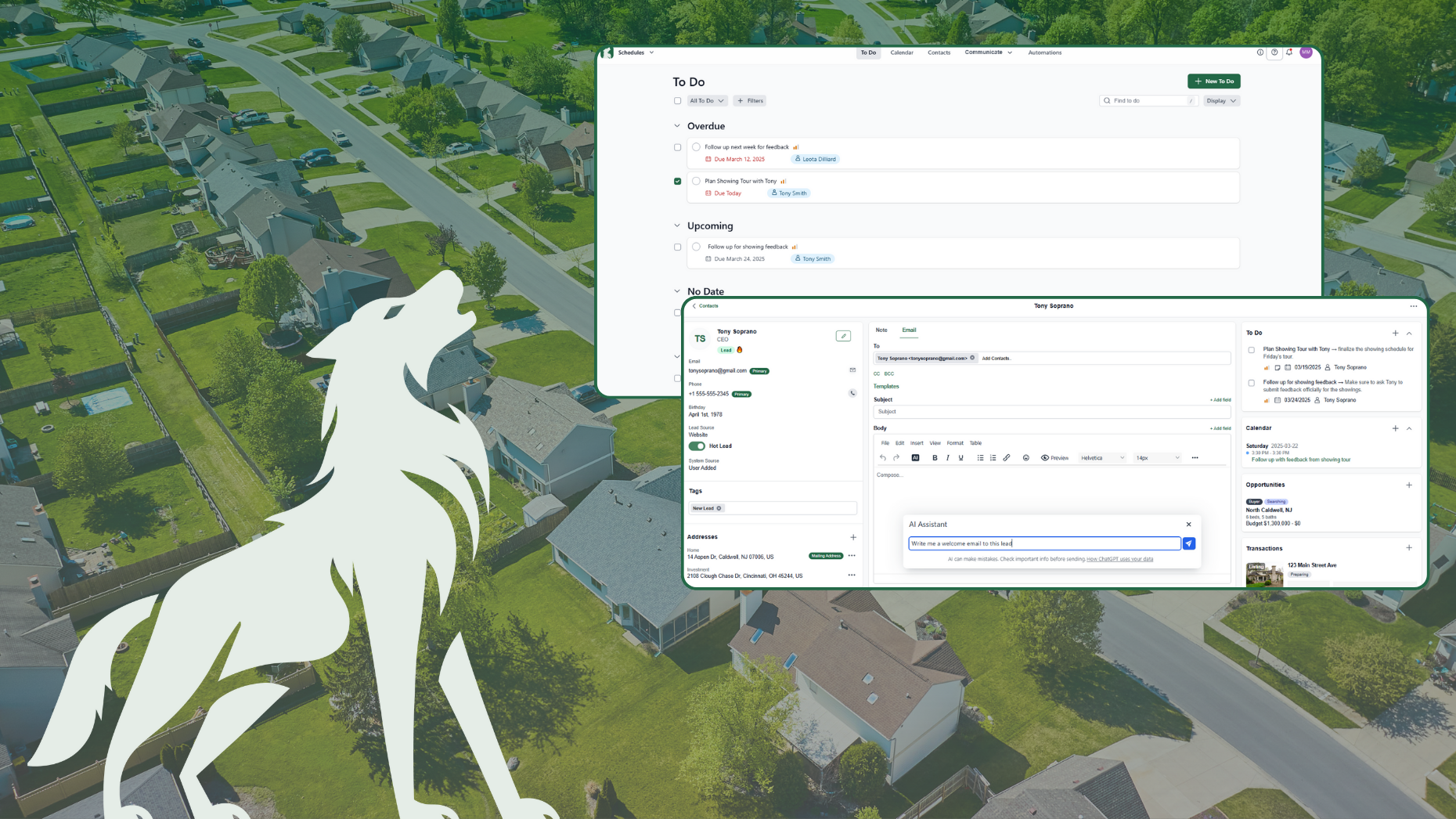
Task: Open the Insert menu in the editor
Action: (x=917, y=443)
